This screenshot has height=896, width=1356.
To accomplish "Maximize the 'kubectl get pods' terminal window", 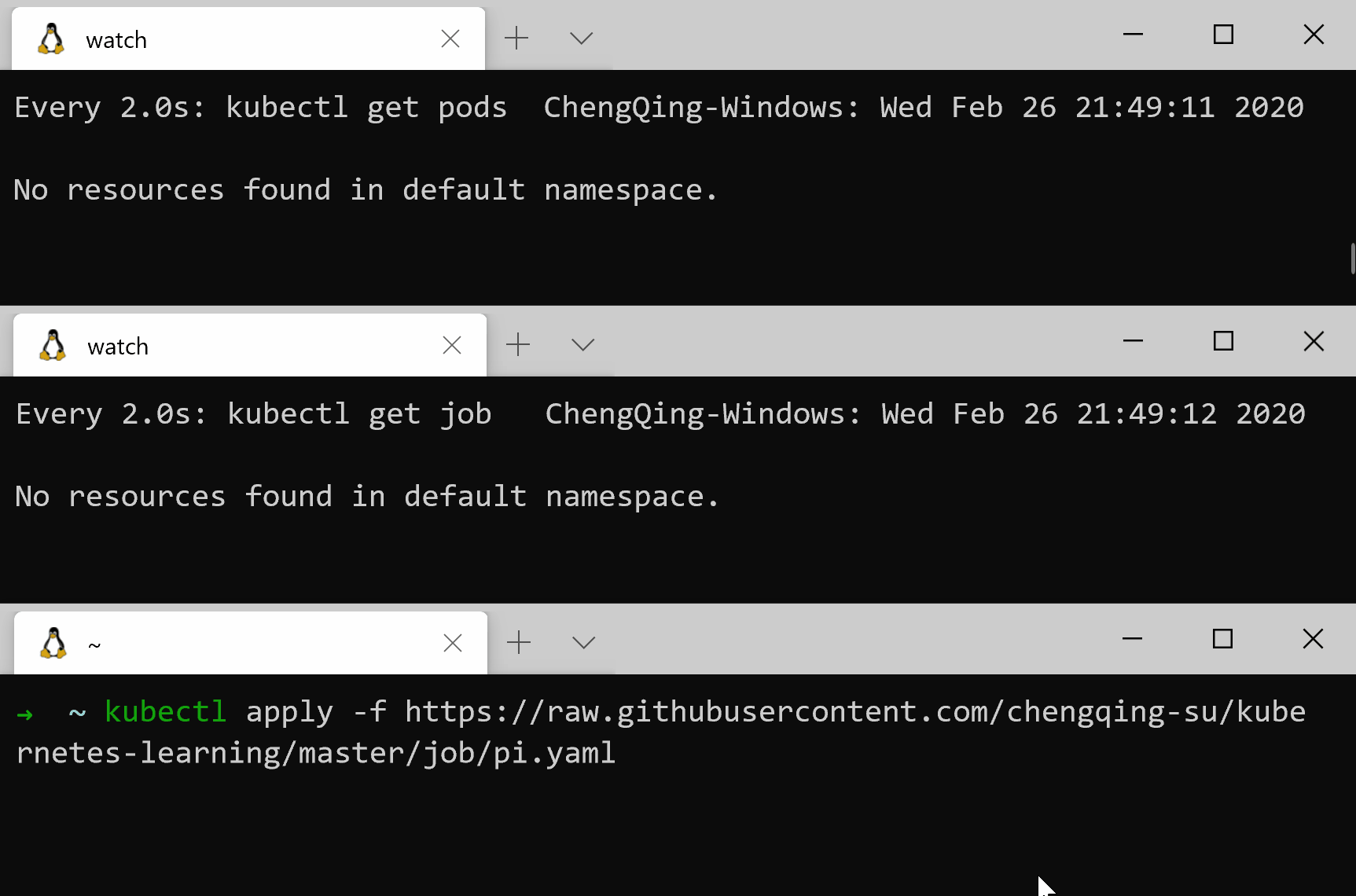I will 1223,35.
